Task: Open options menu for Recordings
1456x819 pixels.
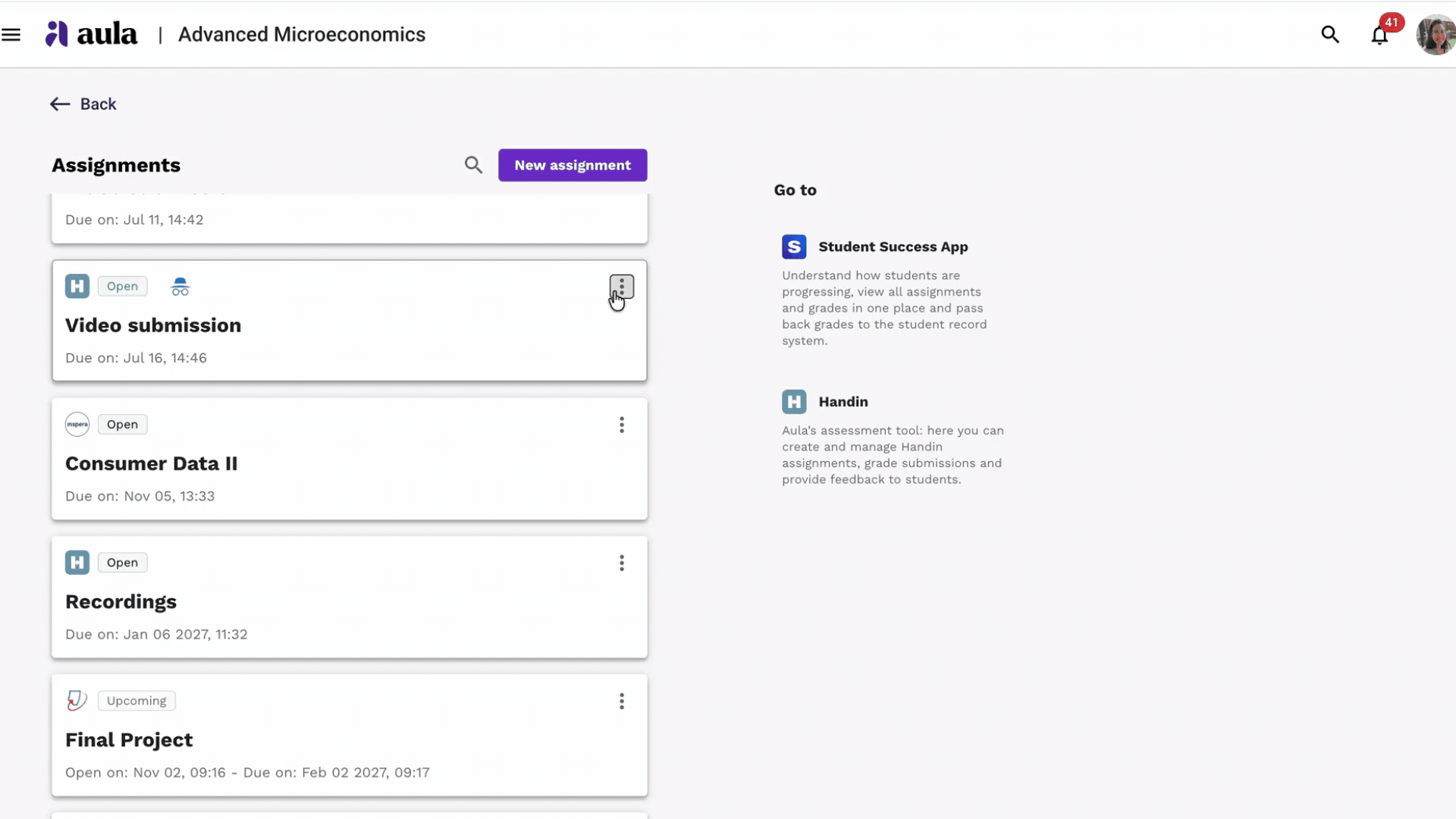Action: tap(622, 563)
